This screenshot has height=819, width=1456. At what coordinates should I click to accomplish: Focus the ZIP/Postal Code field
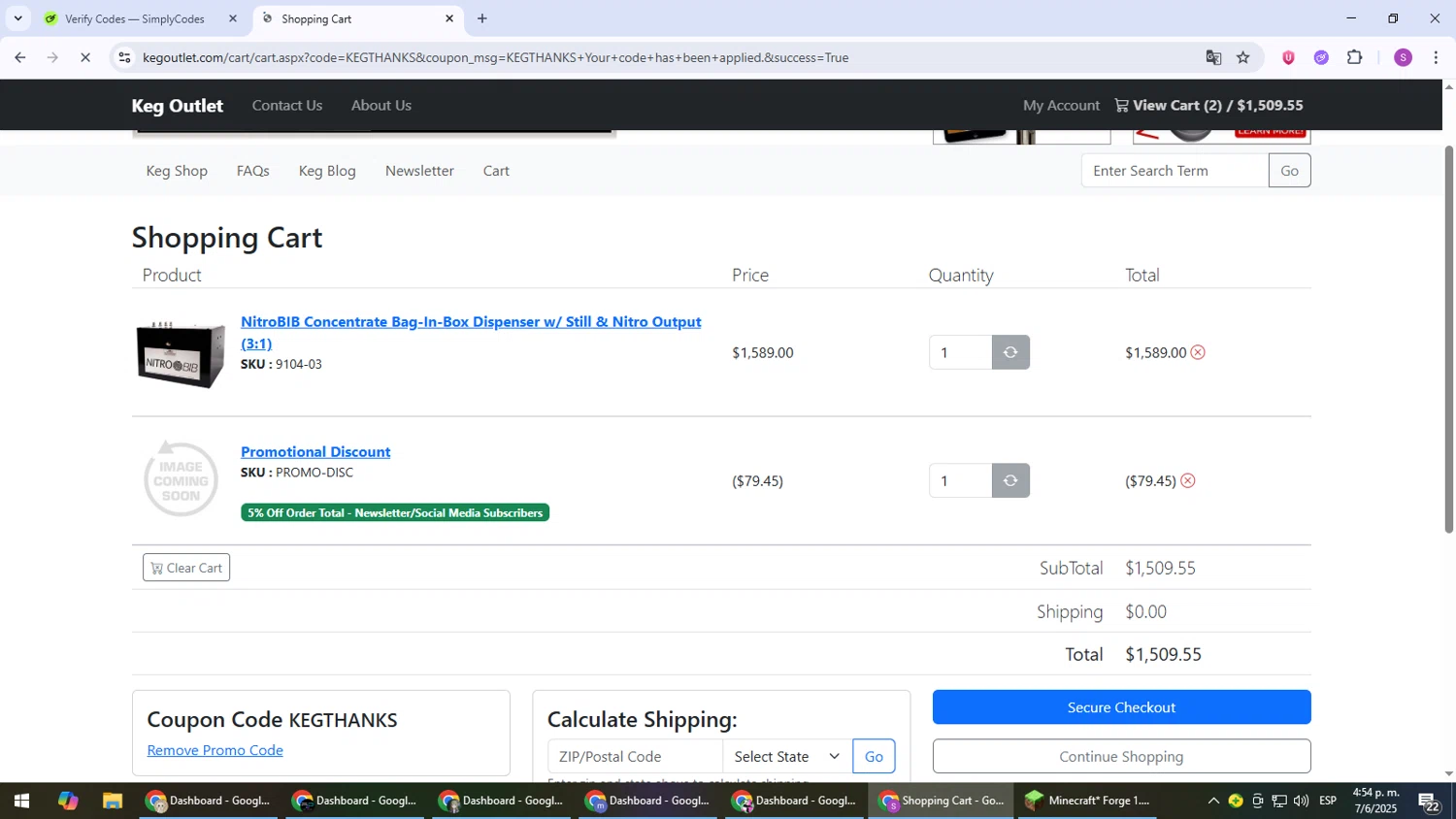coord(635,756)
